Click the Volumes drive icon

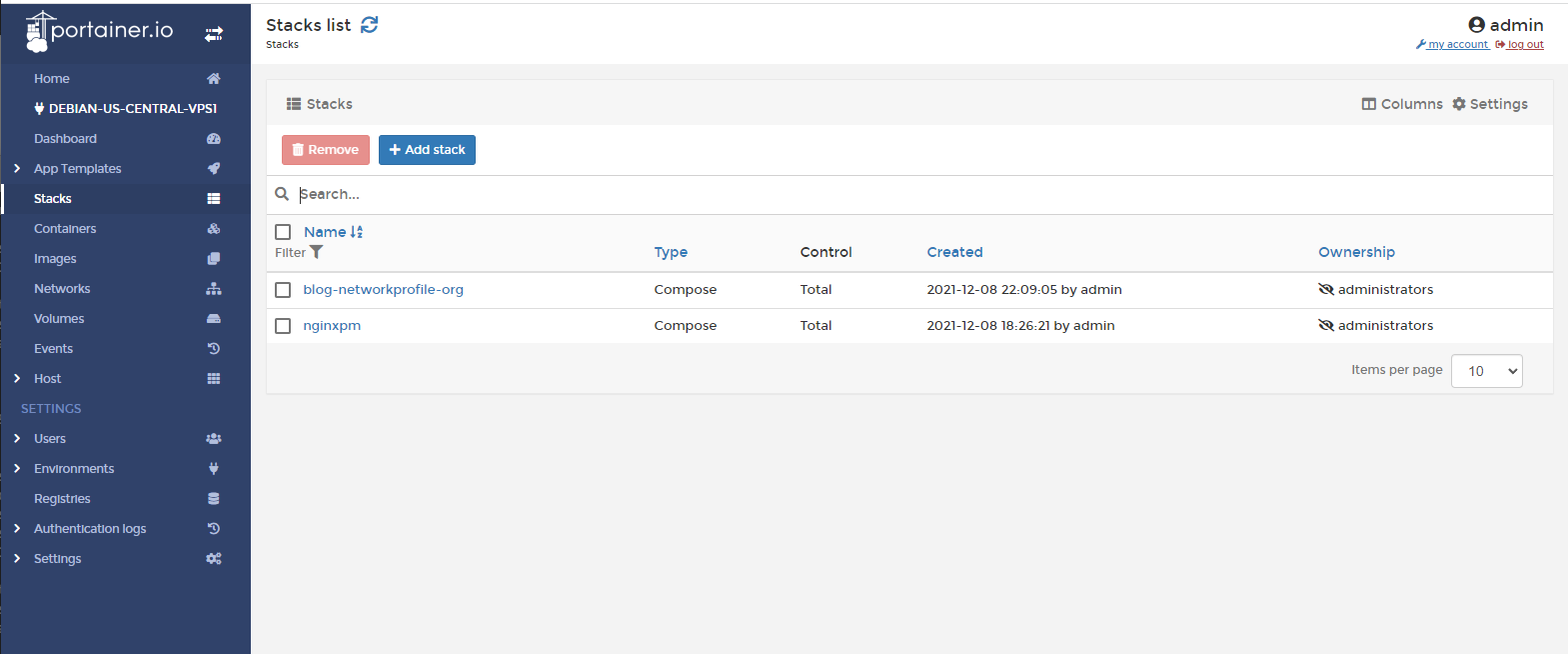(x=214, y=319)
